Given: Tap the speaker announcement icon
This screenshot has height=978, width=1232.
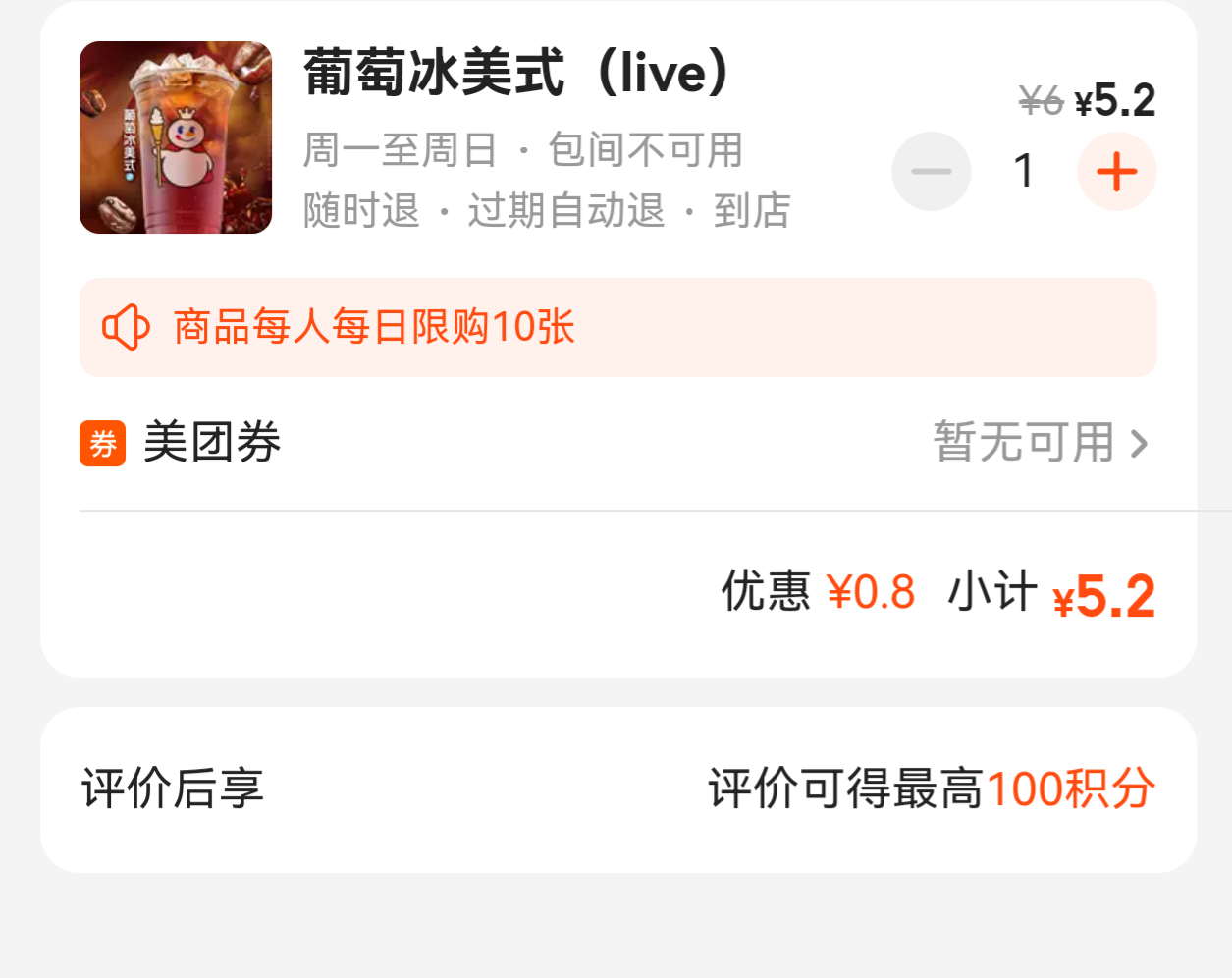Looking at the screenshot, I should coord(126,327).
